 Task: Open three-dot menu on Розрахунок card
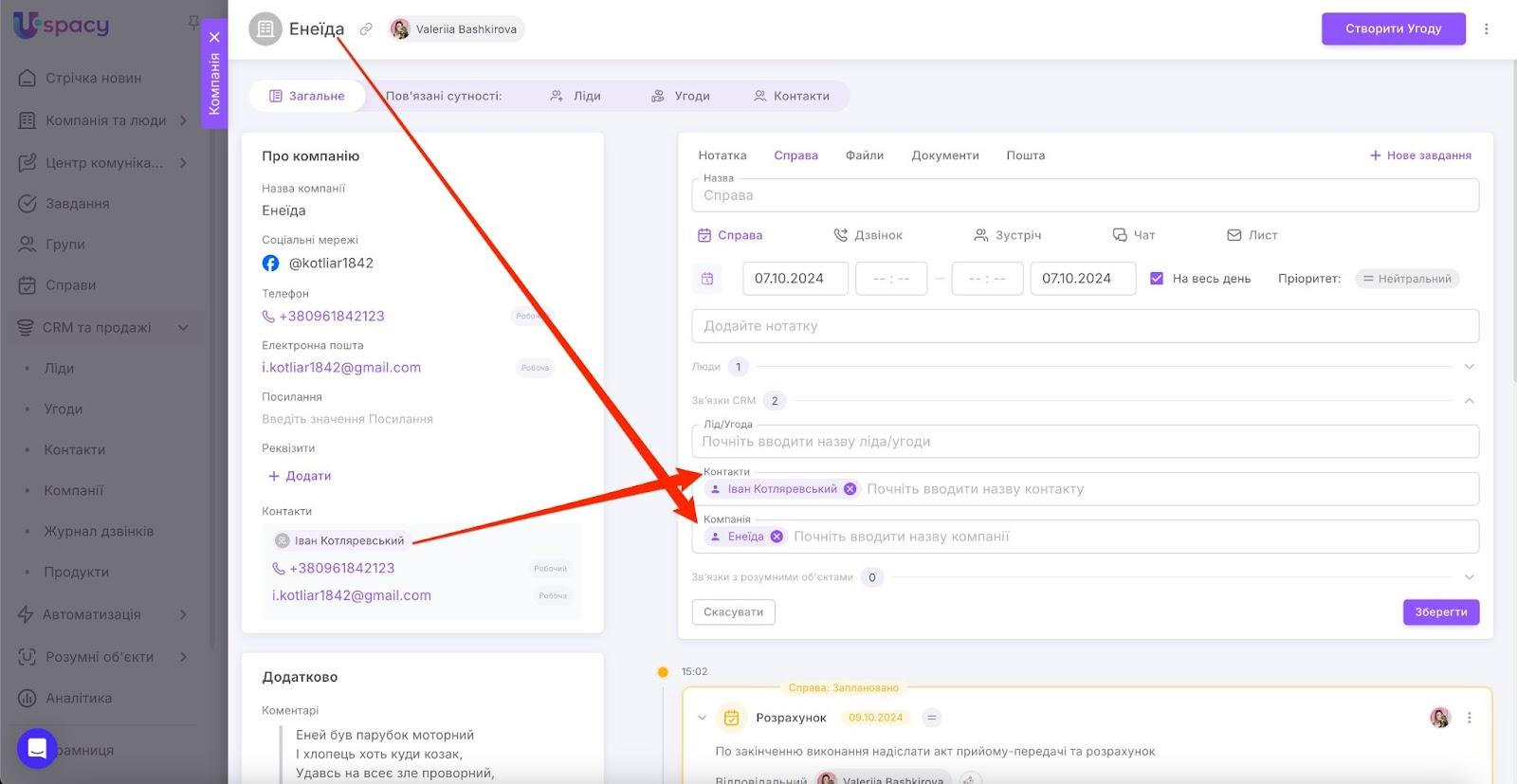[x=1470, y=718]
